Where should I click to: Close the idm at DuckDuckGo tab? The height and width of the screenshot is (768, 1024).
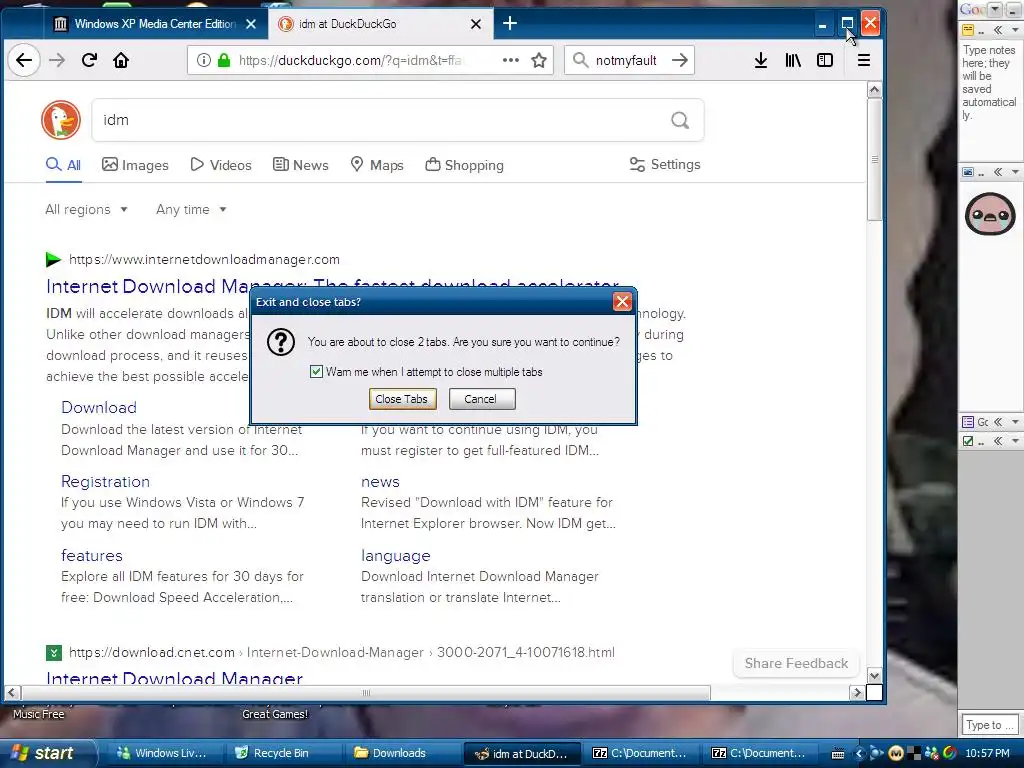click(476, 24)
